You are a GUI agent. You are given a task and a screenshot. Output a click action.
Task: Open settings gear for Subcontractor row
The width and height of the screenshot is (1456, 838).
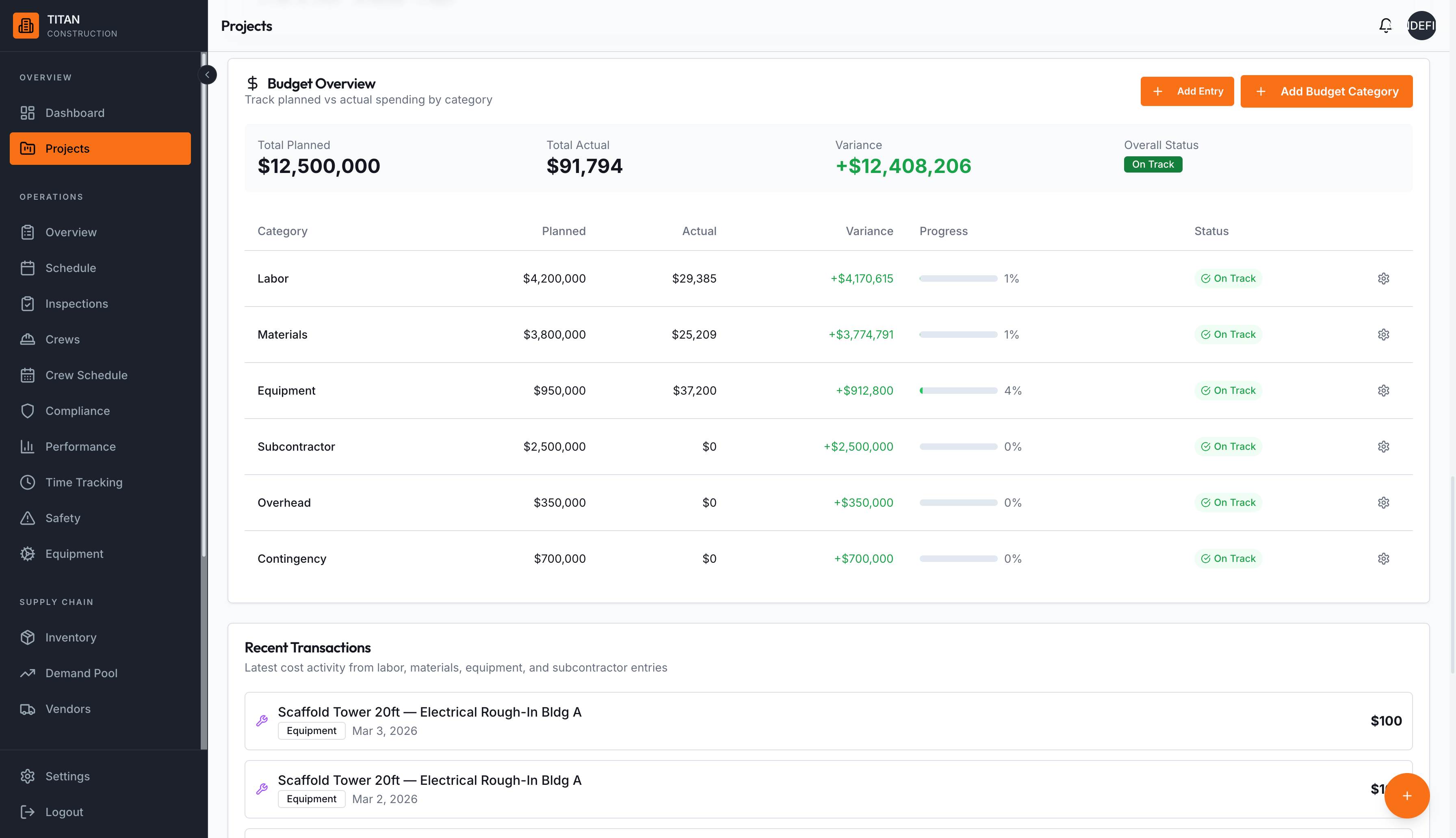pos(1383,447)
